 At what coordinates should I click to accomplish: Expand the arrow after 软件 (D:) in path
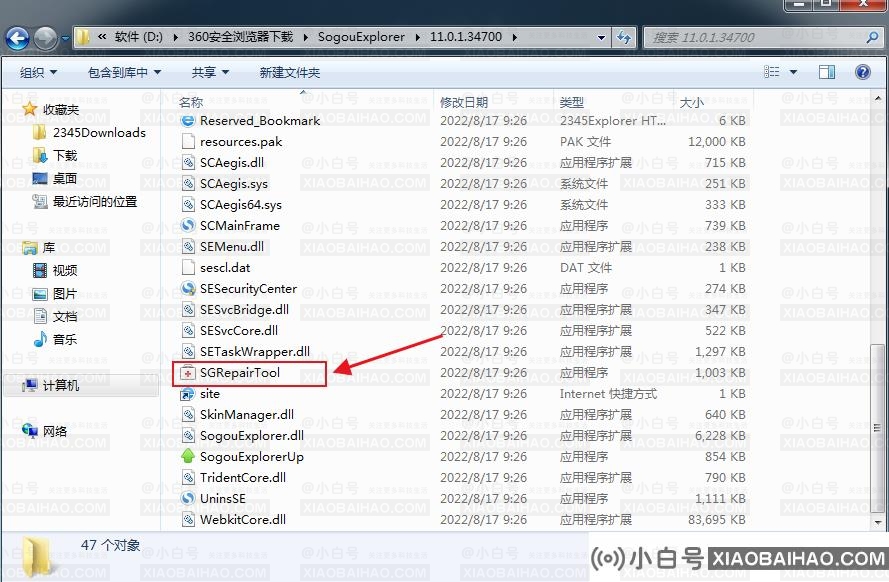(x=175, y=37)
